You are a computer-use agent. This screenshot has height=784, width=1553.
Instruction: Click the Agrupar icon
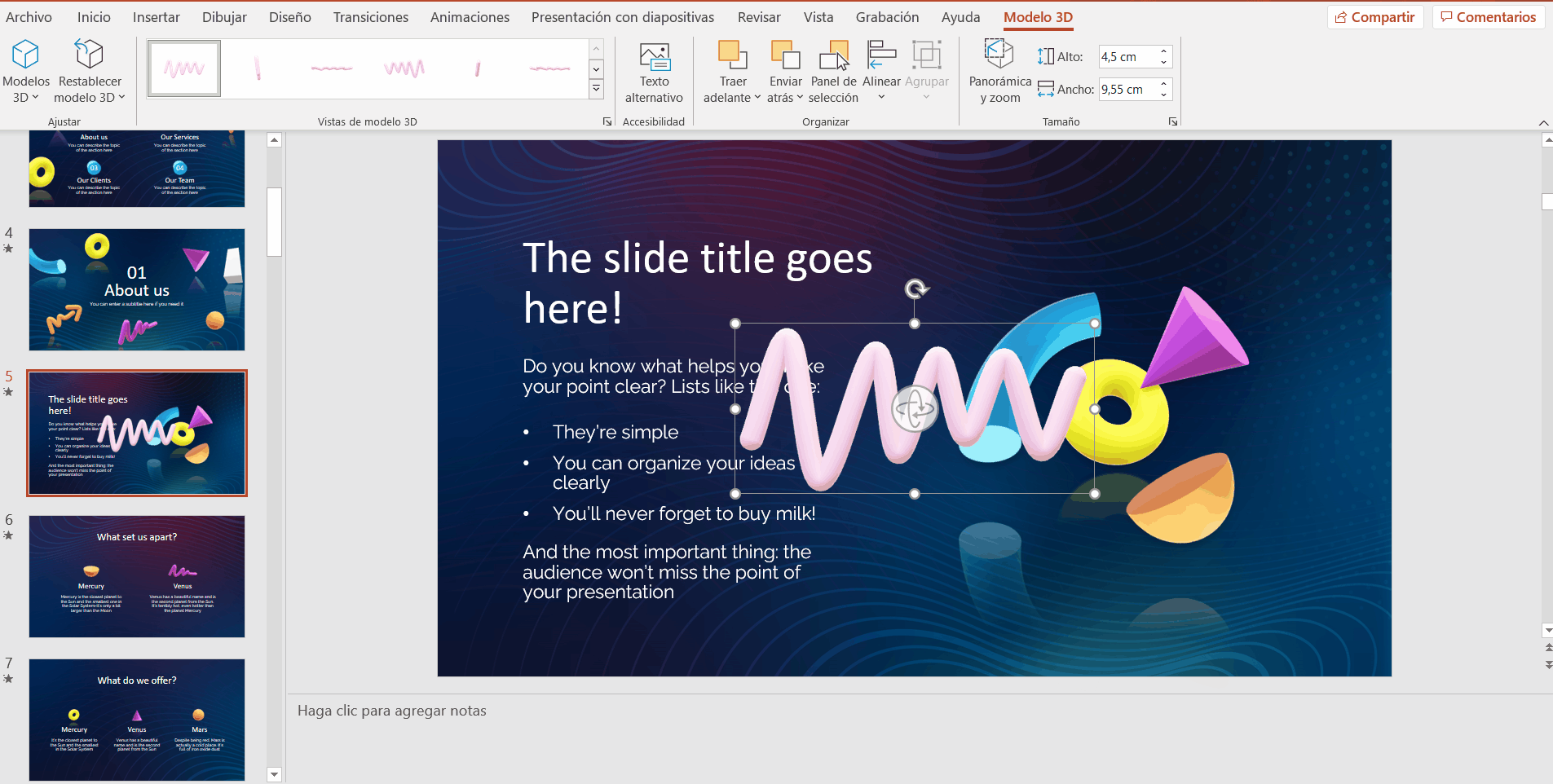tap(927, 55)
